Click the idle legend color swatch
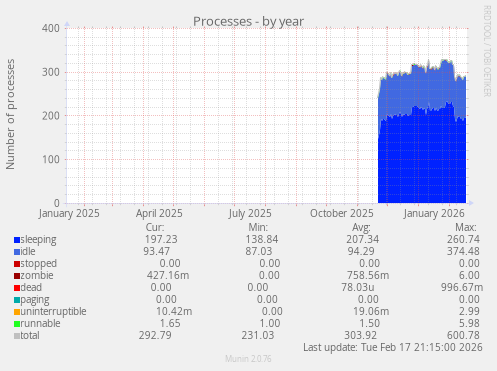 (x=17, y=252)
